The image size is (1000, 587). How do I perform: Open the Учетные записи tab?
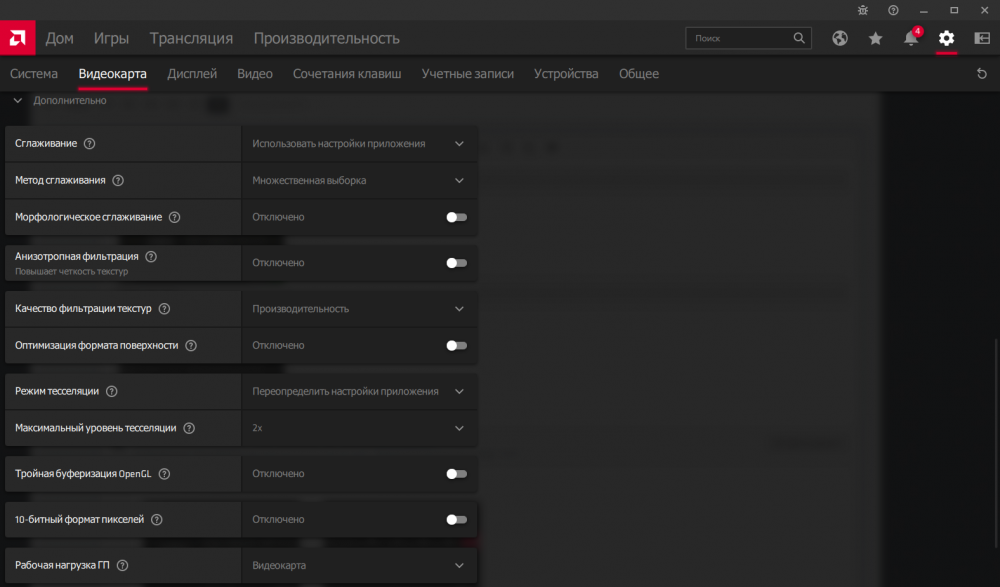[467, 74]
